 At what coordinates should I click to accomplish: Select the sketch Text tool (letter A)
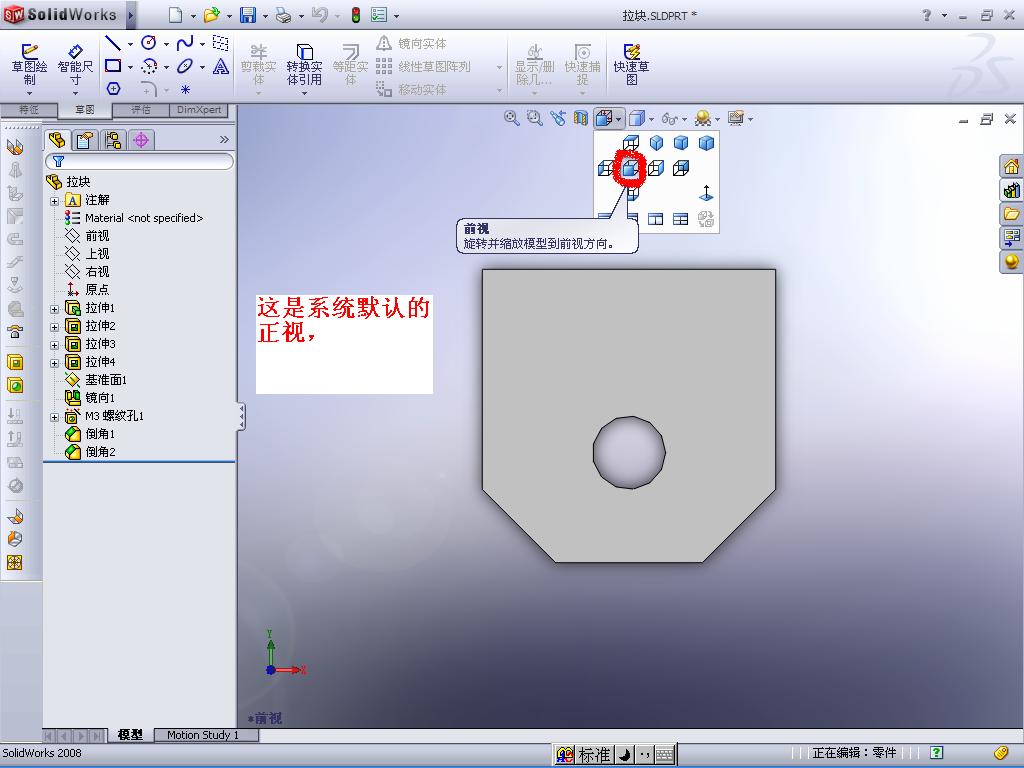(221, 66)
